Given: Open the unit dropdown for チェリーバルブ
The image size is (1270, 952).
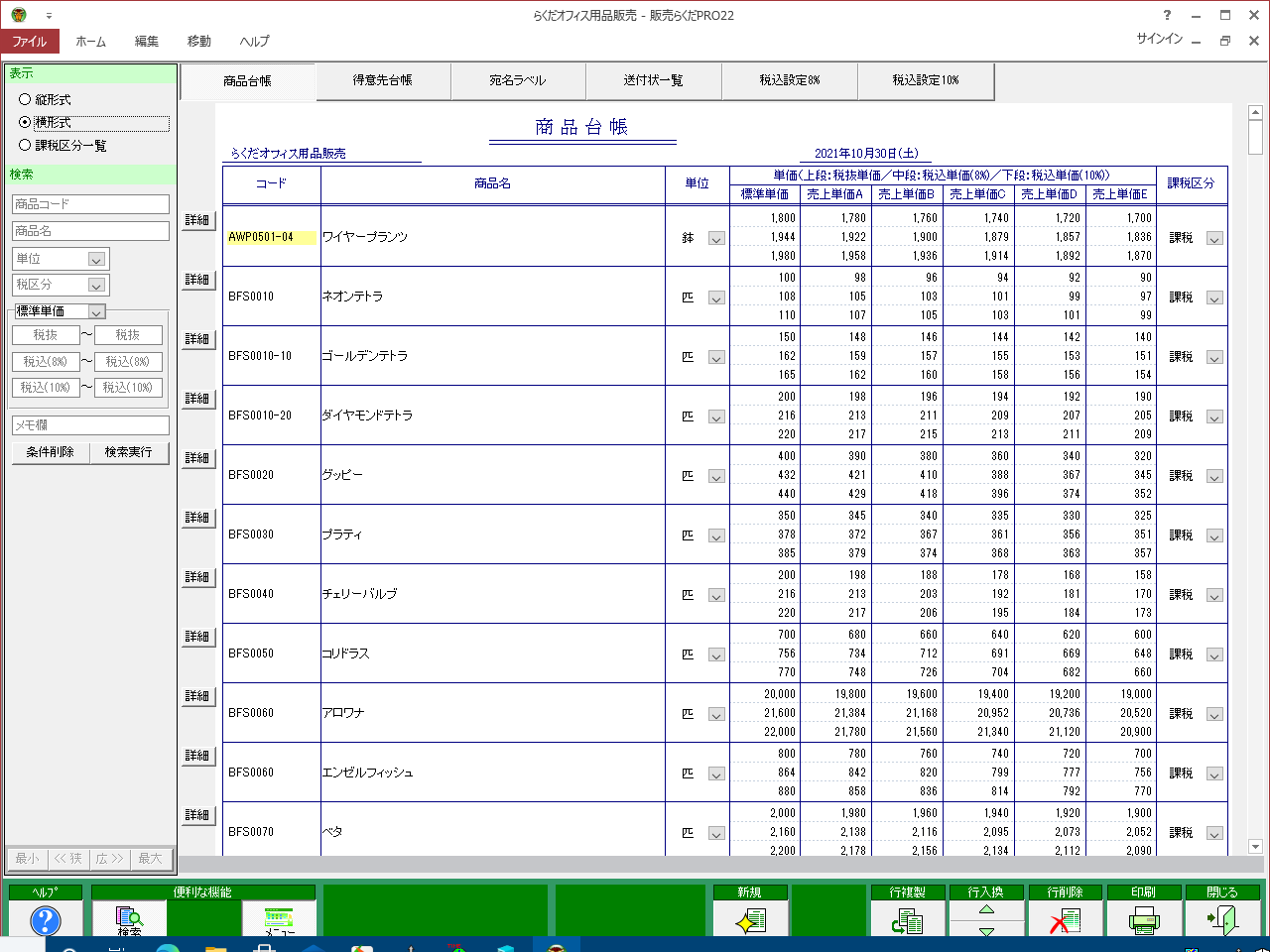Looking at the screenshot, I should 716,595.
